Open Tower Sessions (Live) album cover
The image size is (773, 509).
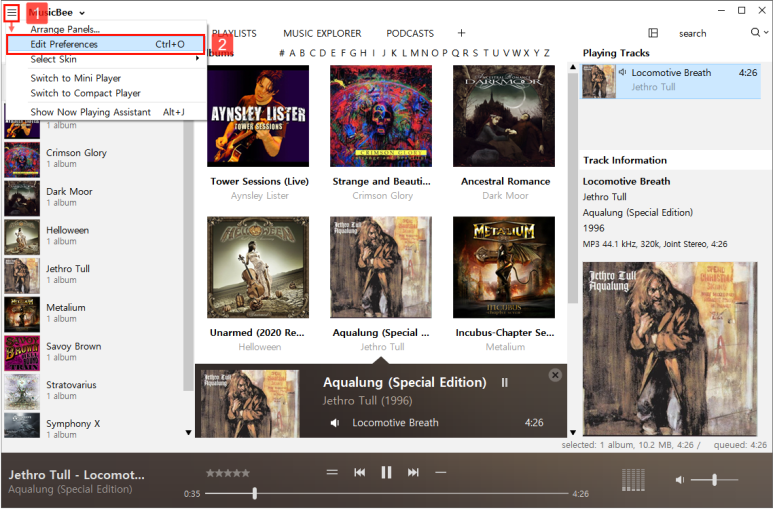click(x=258, y=116)
